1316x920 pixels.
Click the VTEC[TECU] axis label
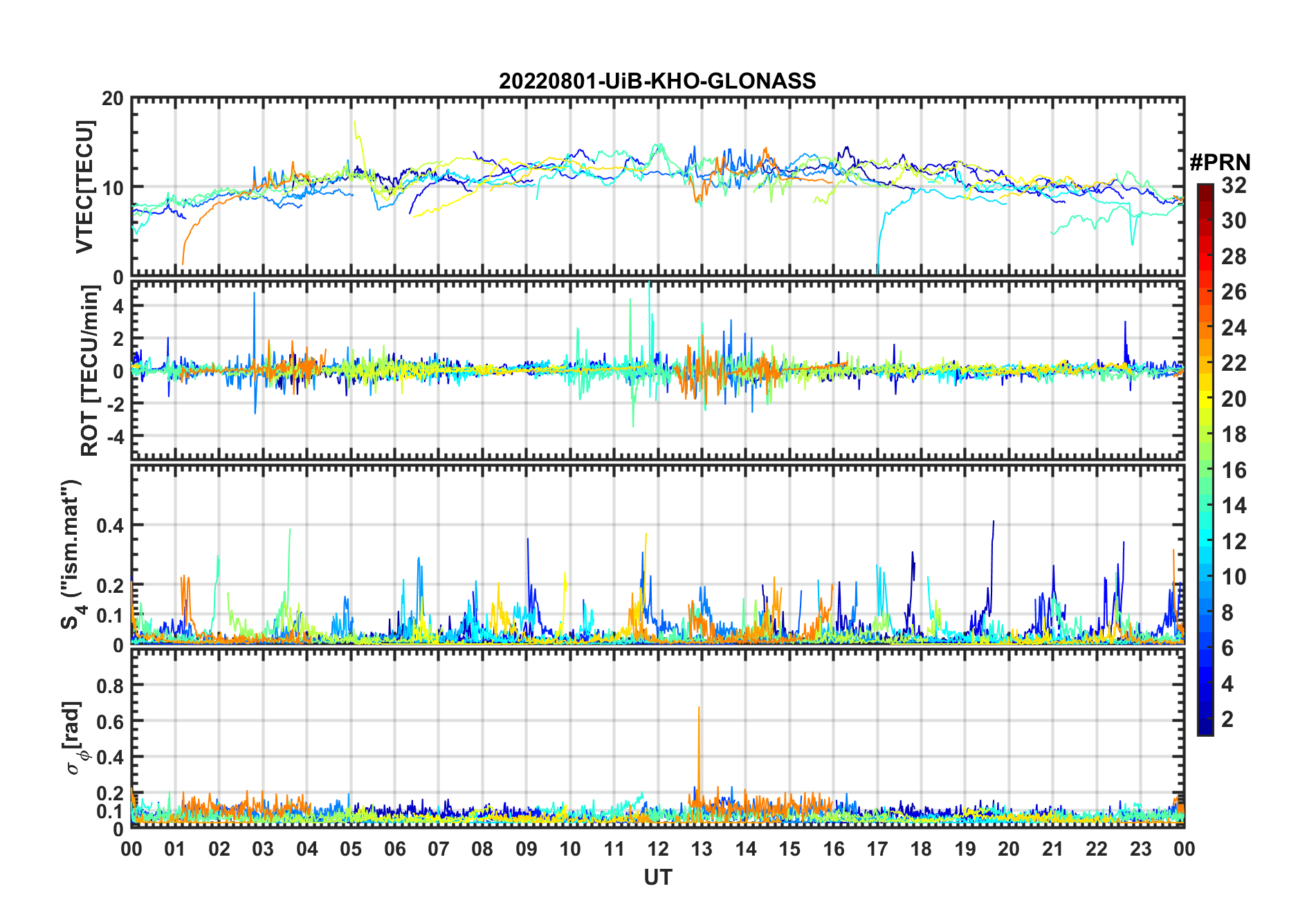[x=84, y=187]
